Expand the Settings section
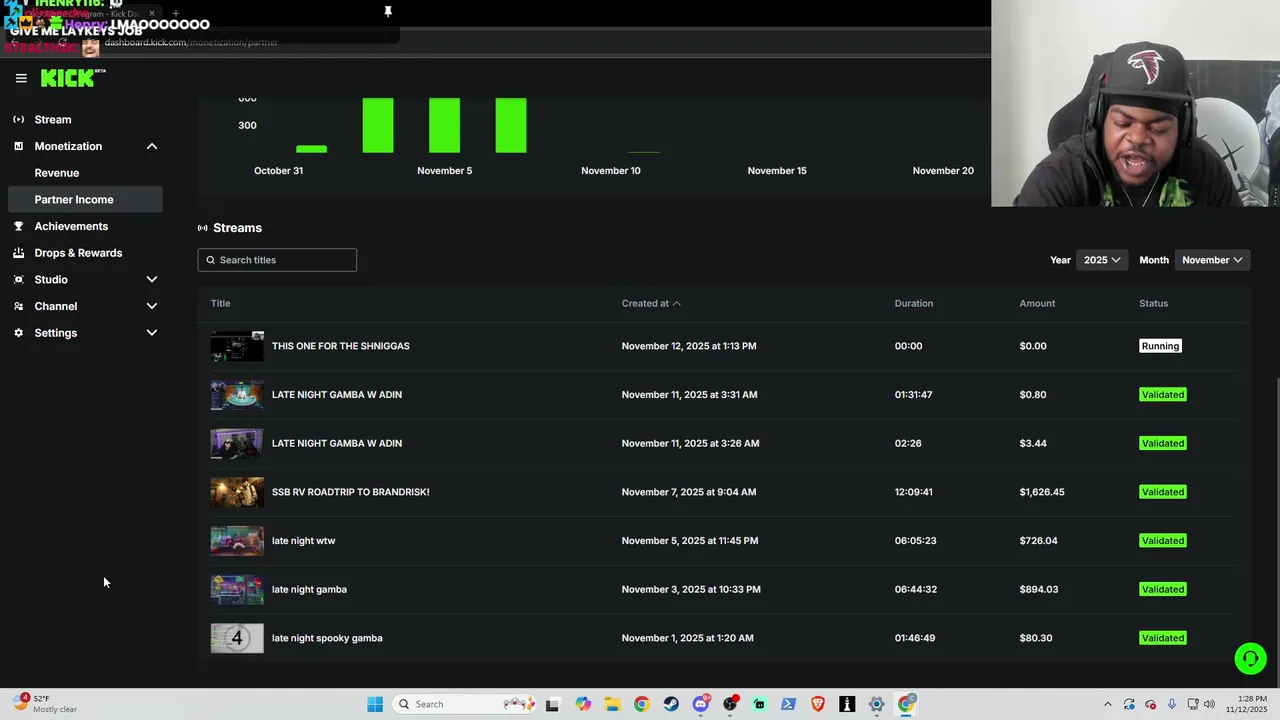The width and height of the screenshot is (1280, 720). (152, 333)
